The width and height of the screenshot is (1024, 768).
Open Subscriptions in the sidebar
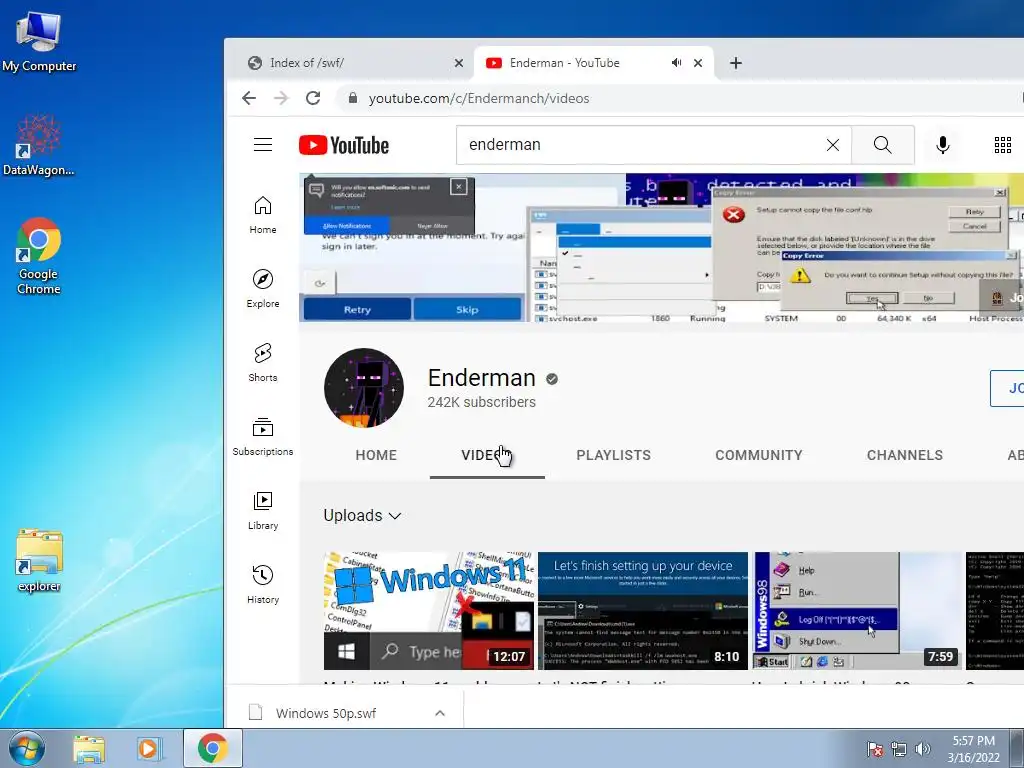263,437
